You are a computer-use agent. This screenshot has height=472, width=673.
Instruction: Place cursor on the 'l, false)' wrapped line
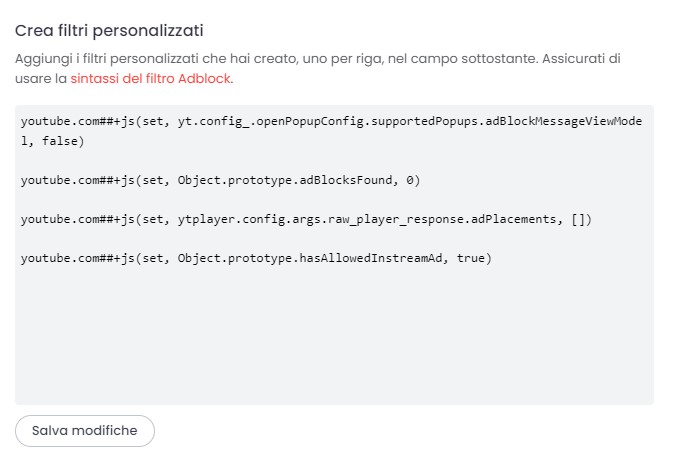pos(52,141)
